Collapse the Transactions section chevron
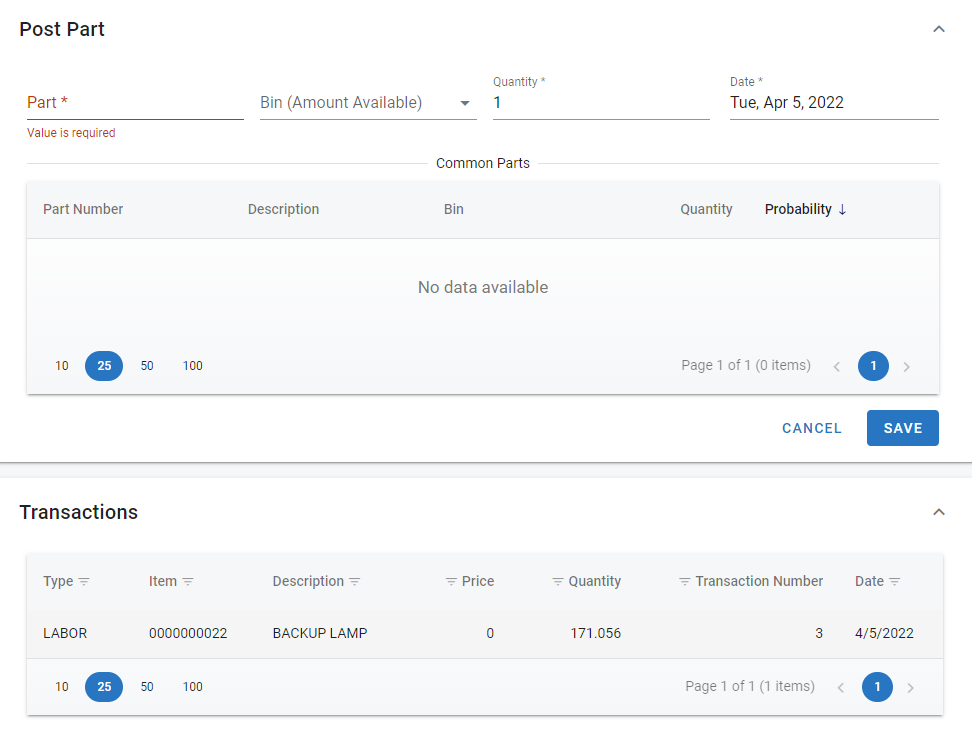972x734 pixels. pos(938,512)
